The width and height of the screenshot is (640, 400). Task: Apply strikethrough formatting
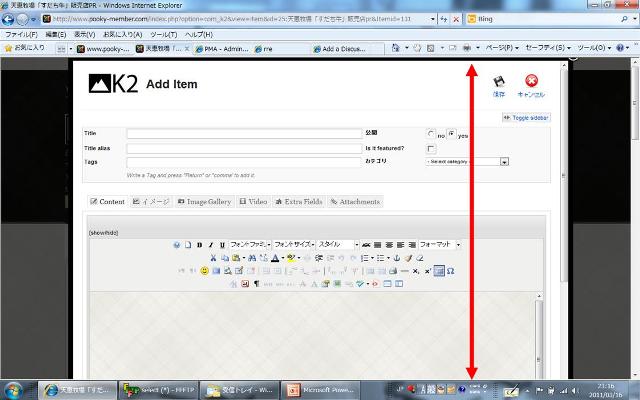(366, 245)
